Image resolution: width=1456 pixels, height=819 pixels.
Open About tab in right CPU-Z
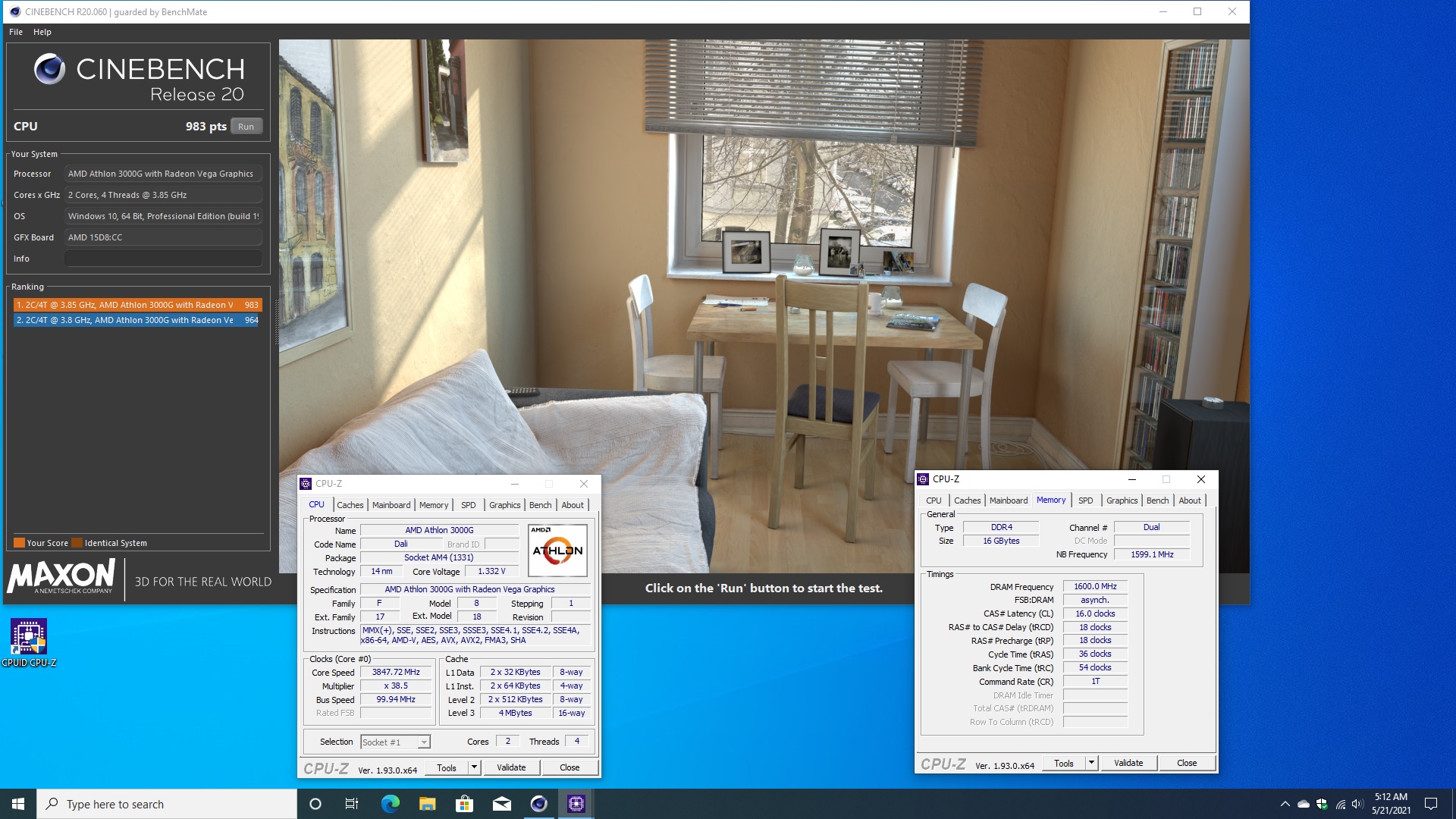click(1190, 500)
